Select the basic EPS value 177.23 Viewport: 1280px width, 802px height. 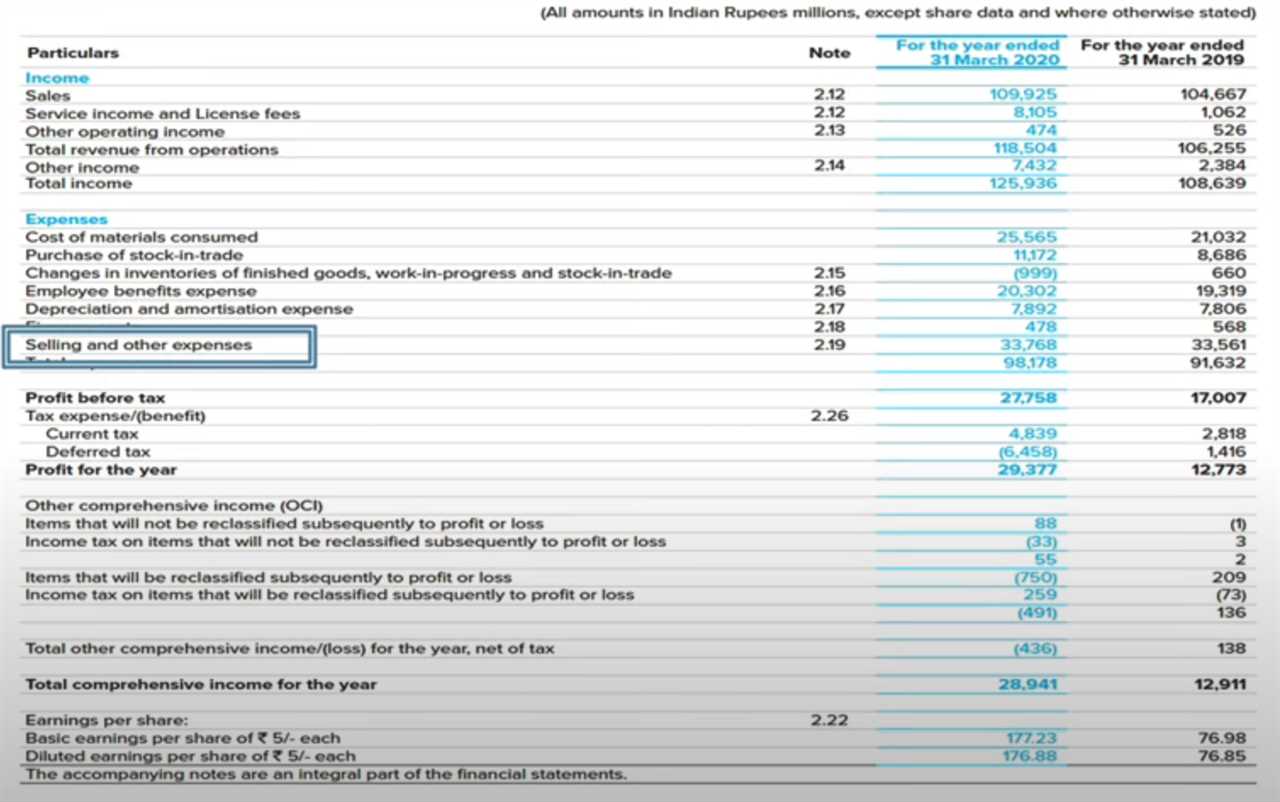click(x=1030, y=739)
